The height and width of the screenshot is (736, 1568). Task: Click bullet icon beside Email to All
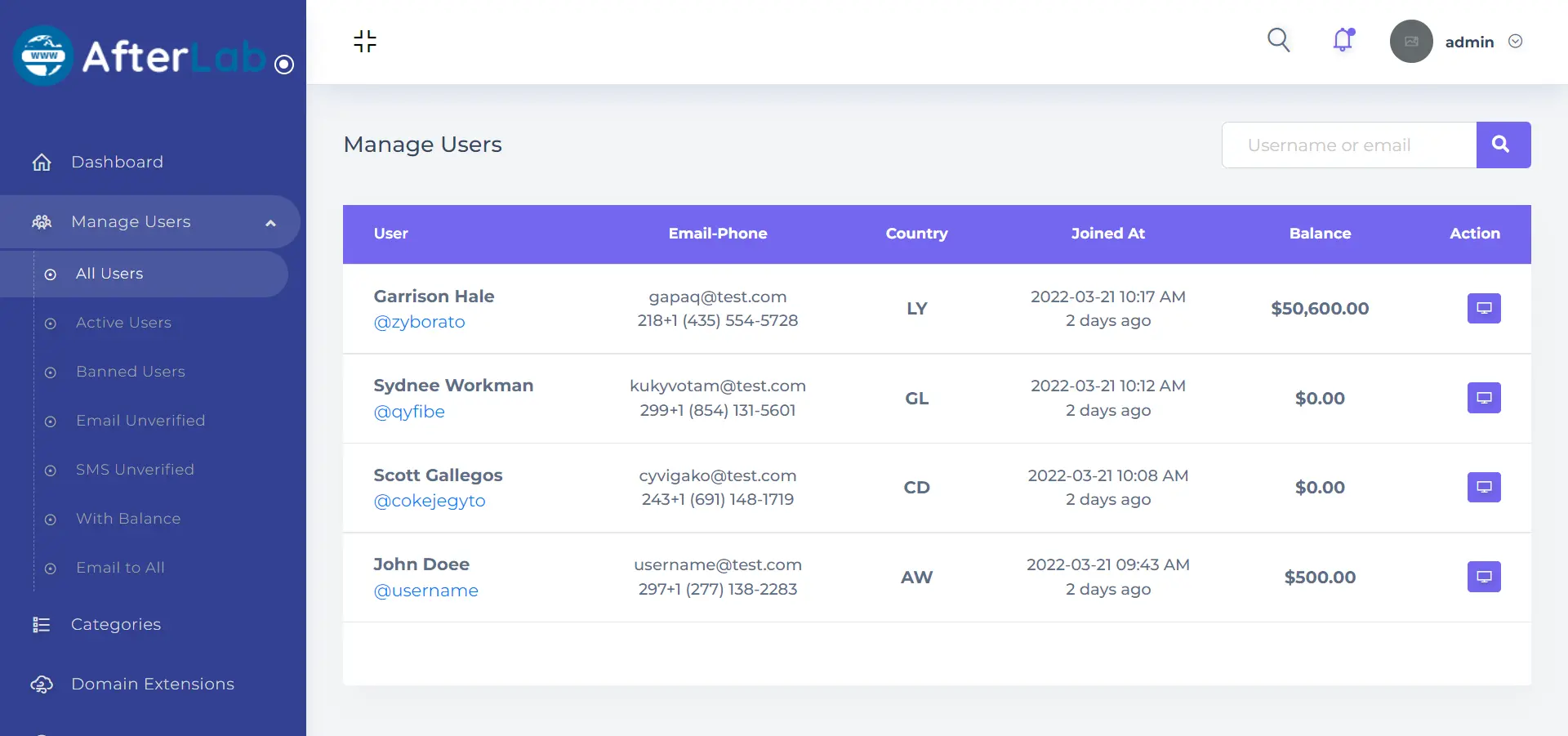[x=51, y=569]
